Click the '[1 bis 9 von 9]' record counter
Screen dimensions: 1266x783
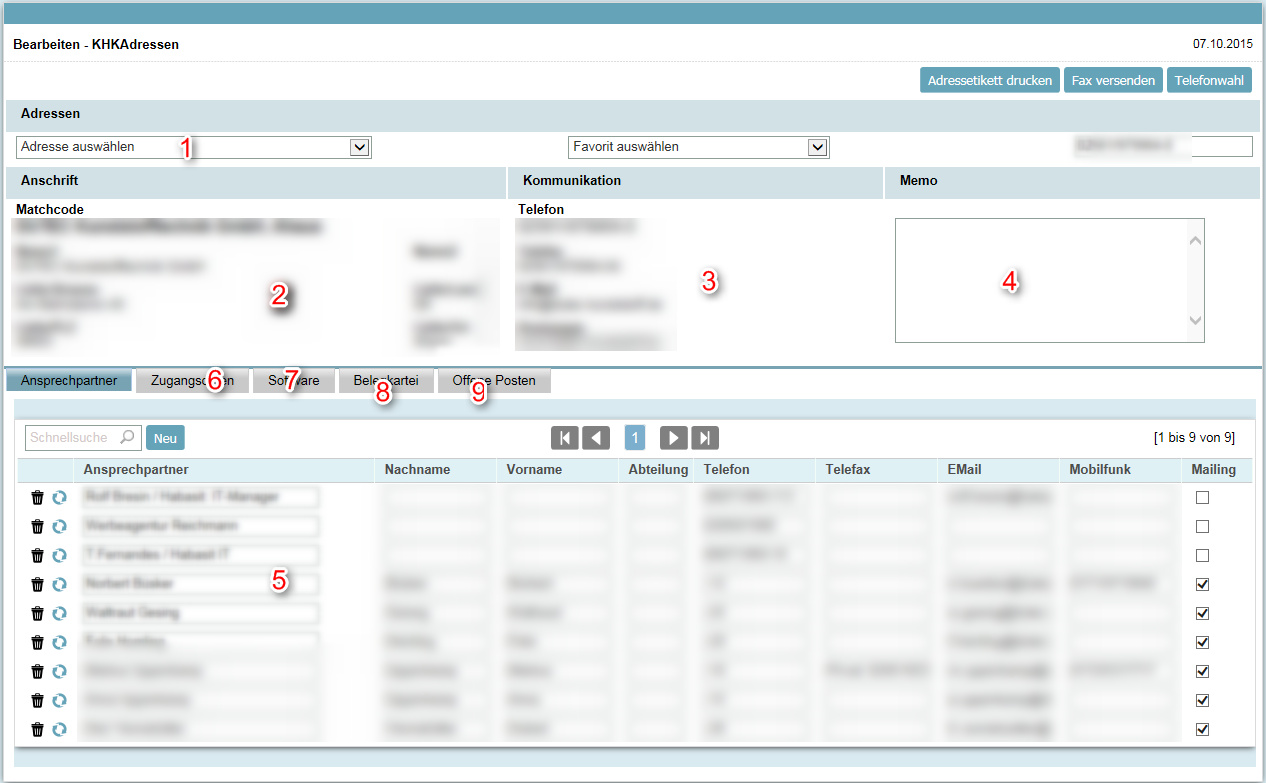[1194, 438]
